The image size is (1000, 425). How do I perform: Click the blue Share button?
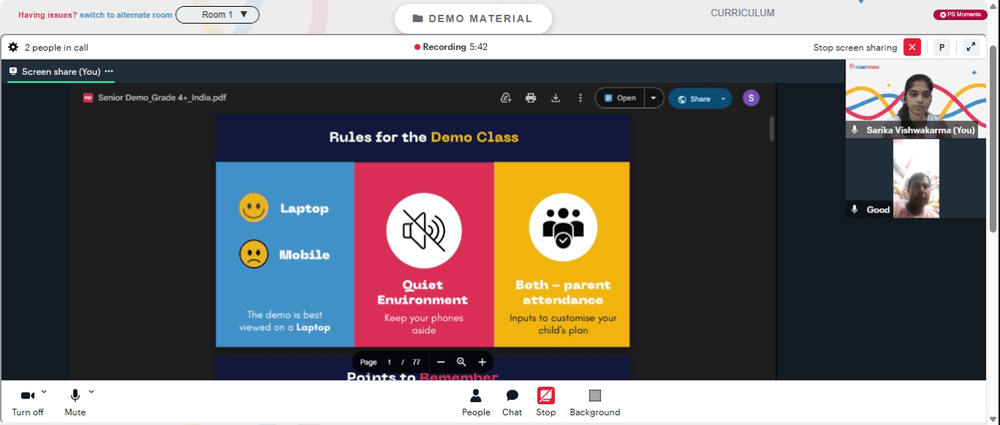(x=694, y=99)
